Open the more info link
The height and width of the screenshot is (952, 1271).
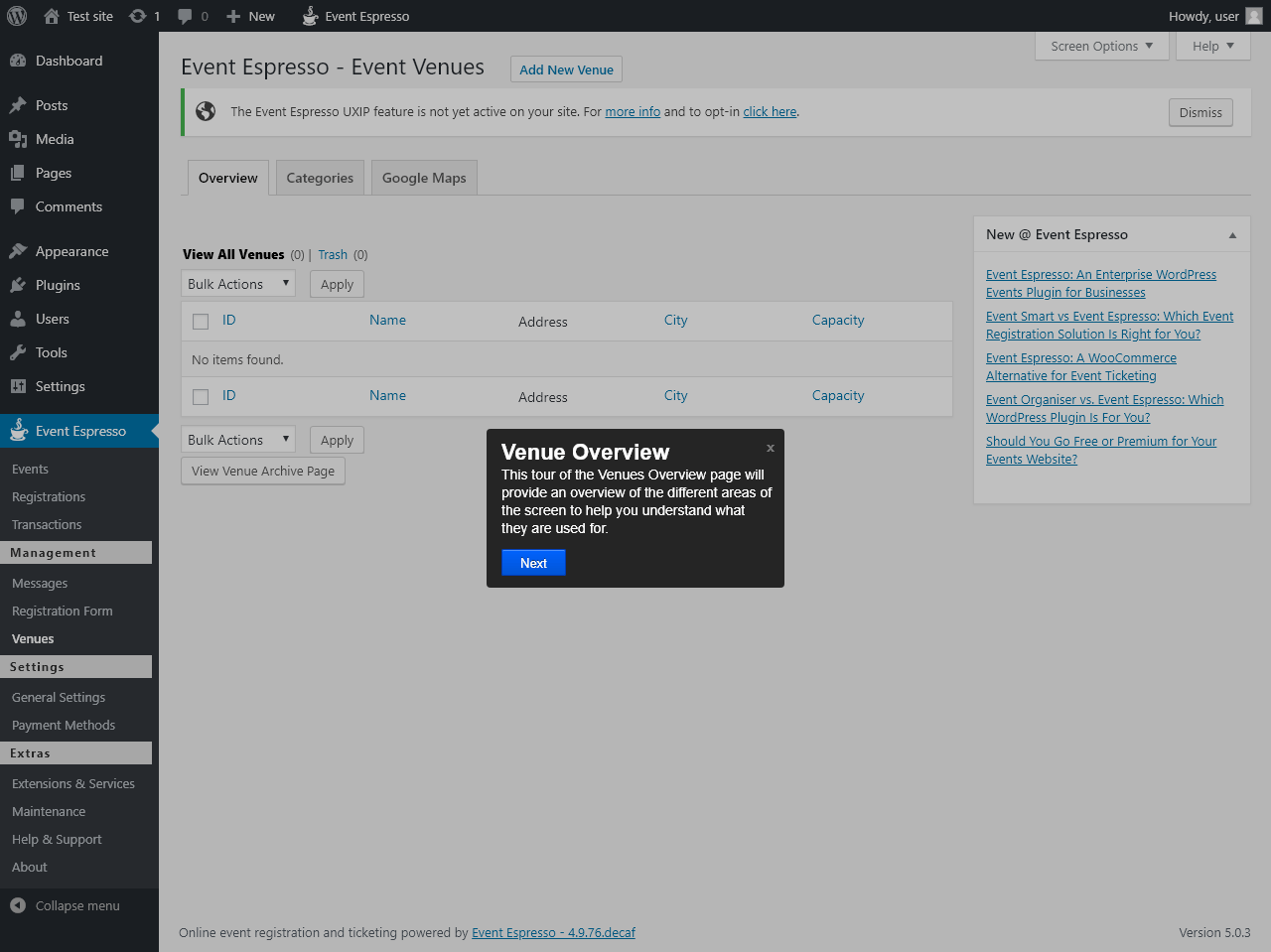pyautogui.click(x=633, y=111)
